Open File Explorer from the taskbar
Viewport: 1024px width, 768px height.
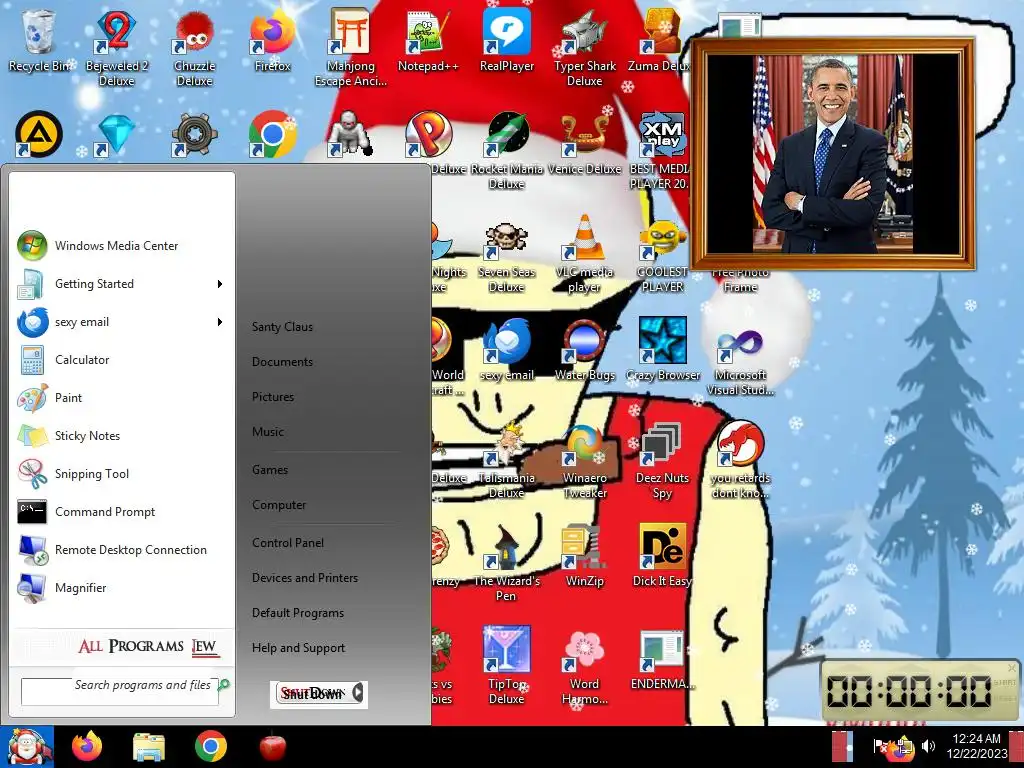pyautogui.click(x=149, y=747)
